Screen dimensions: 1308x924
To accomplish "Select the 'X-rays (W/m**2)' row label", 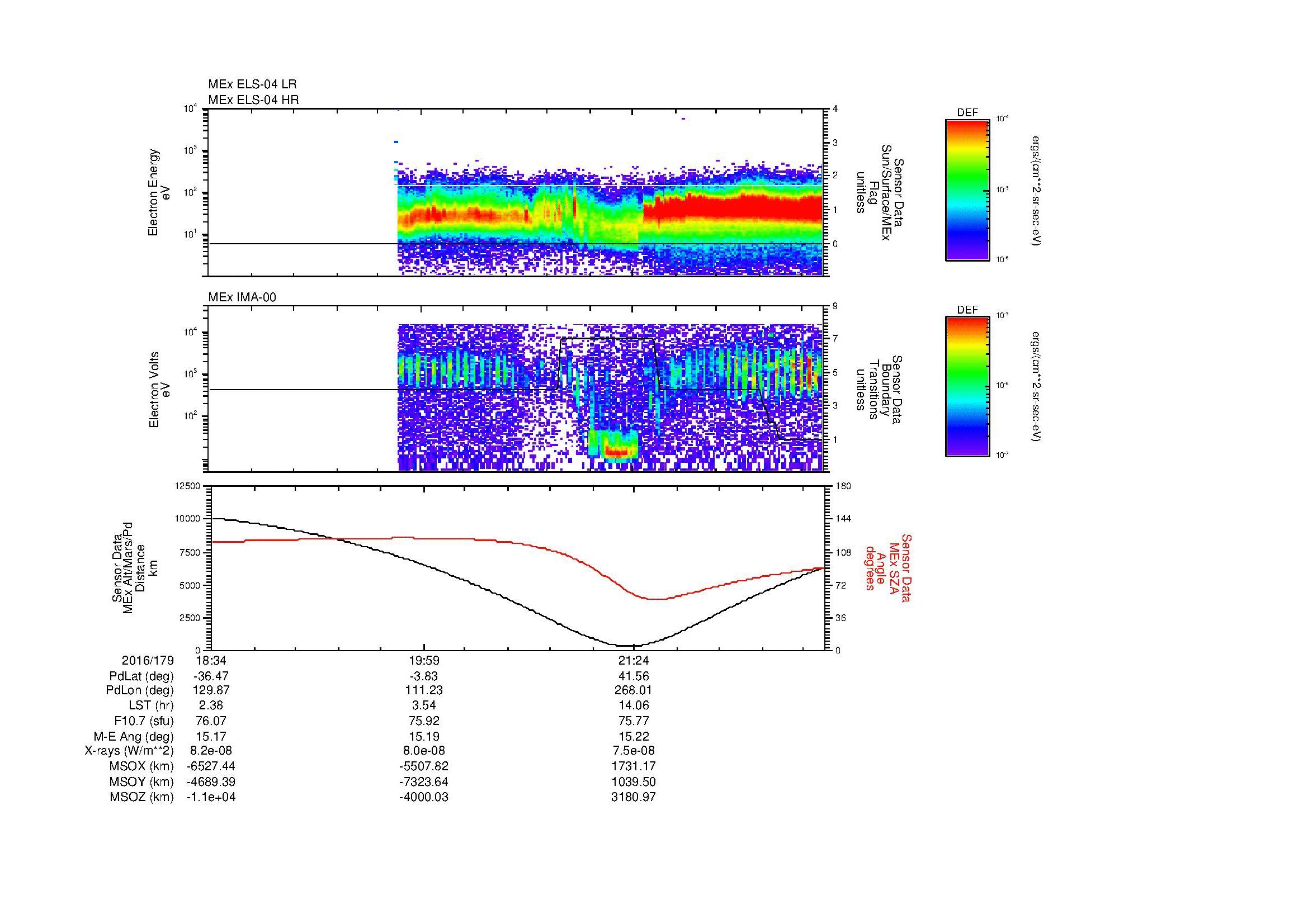I will (x=129, y=751).
